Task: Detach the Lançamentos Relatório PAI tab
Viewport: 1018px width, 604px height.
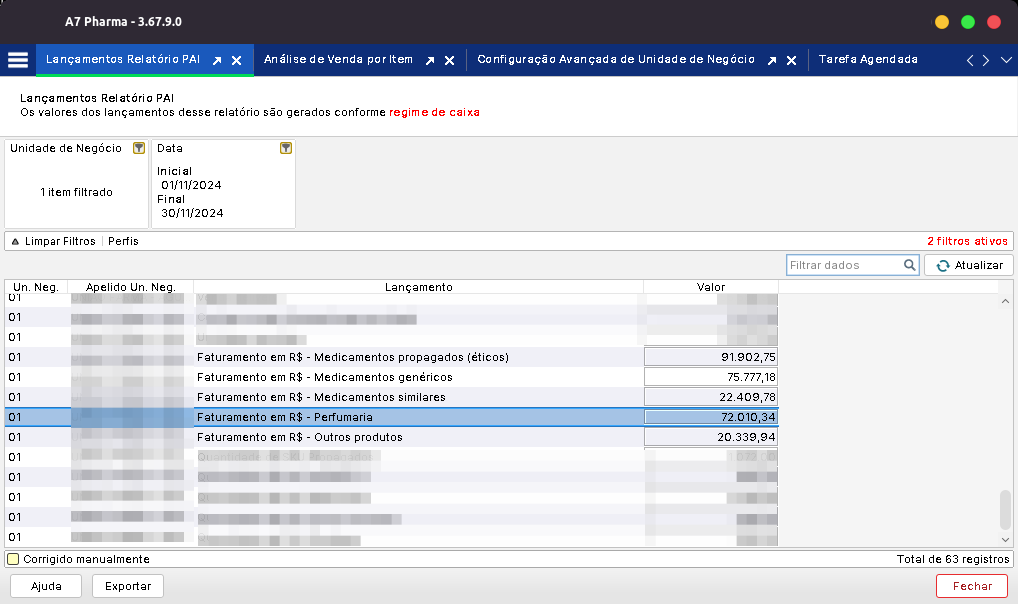Action: tap(217, 61)
